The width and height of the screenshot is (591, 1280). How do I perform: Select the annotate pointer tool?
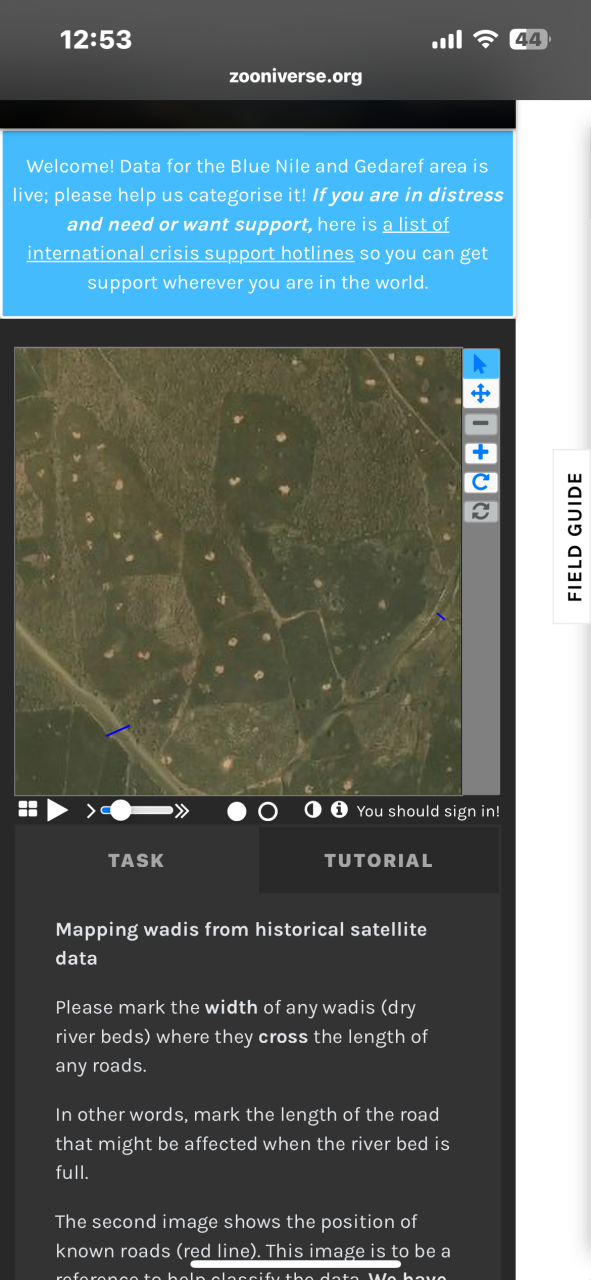pos(481,364)
